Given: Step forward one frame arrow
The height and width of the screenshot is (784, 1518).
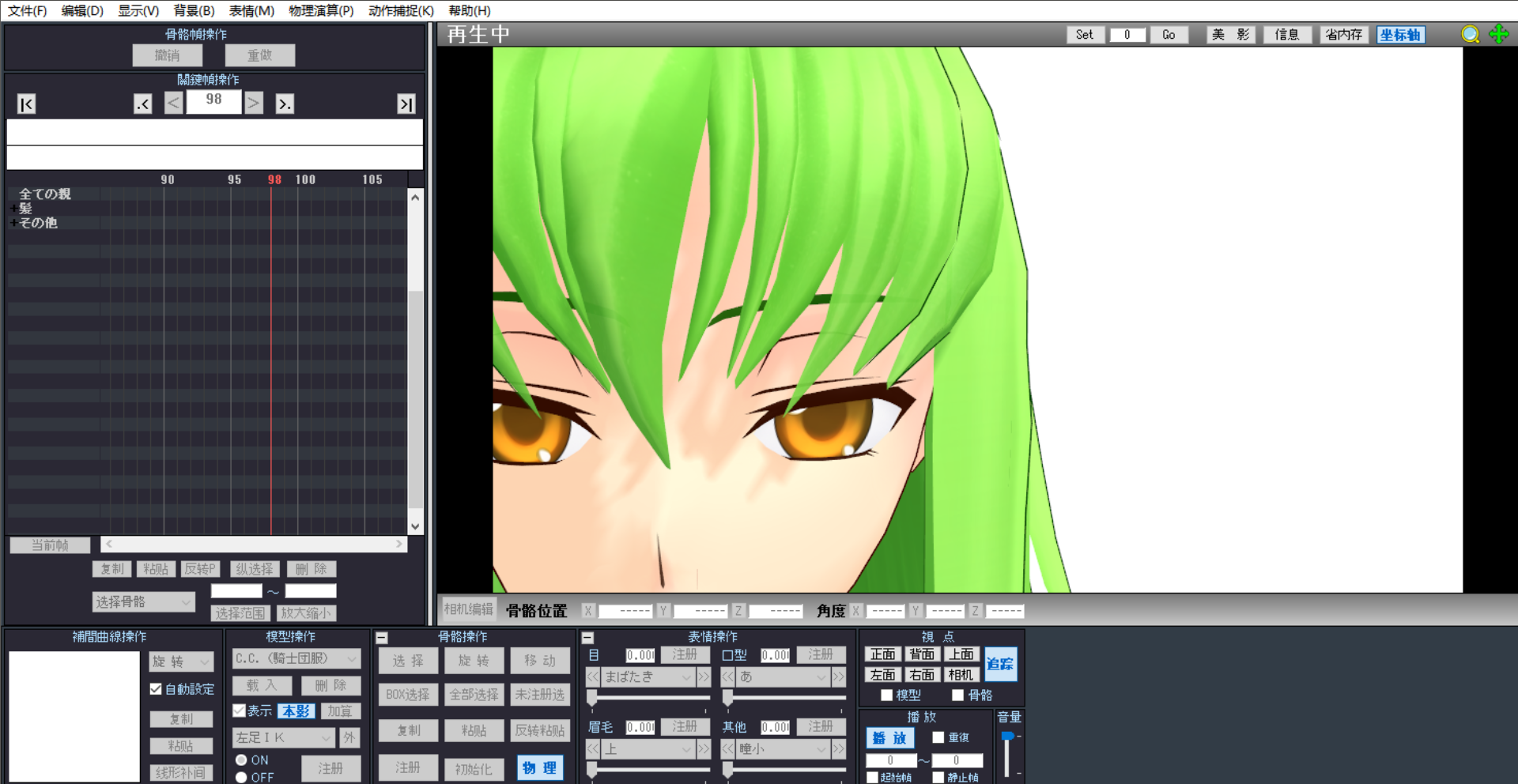Looking at the screenshot, I should point(253,103).
